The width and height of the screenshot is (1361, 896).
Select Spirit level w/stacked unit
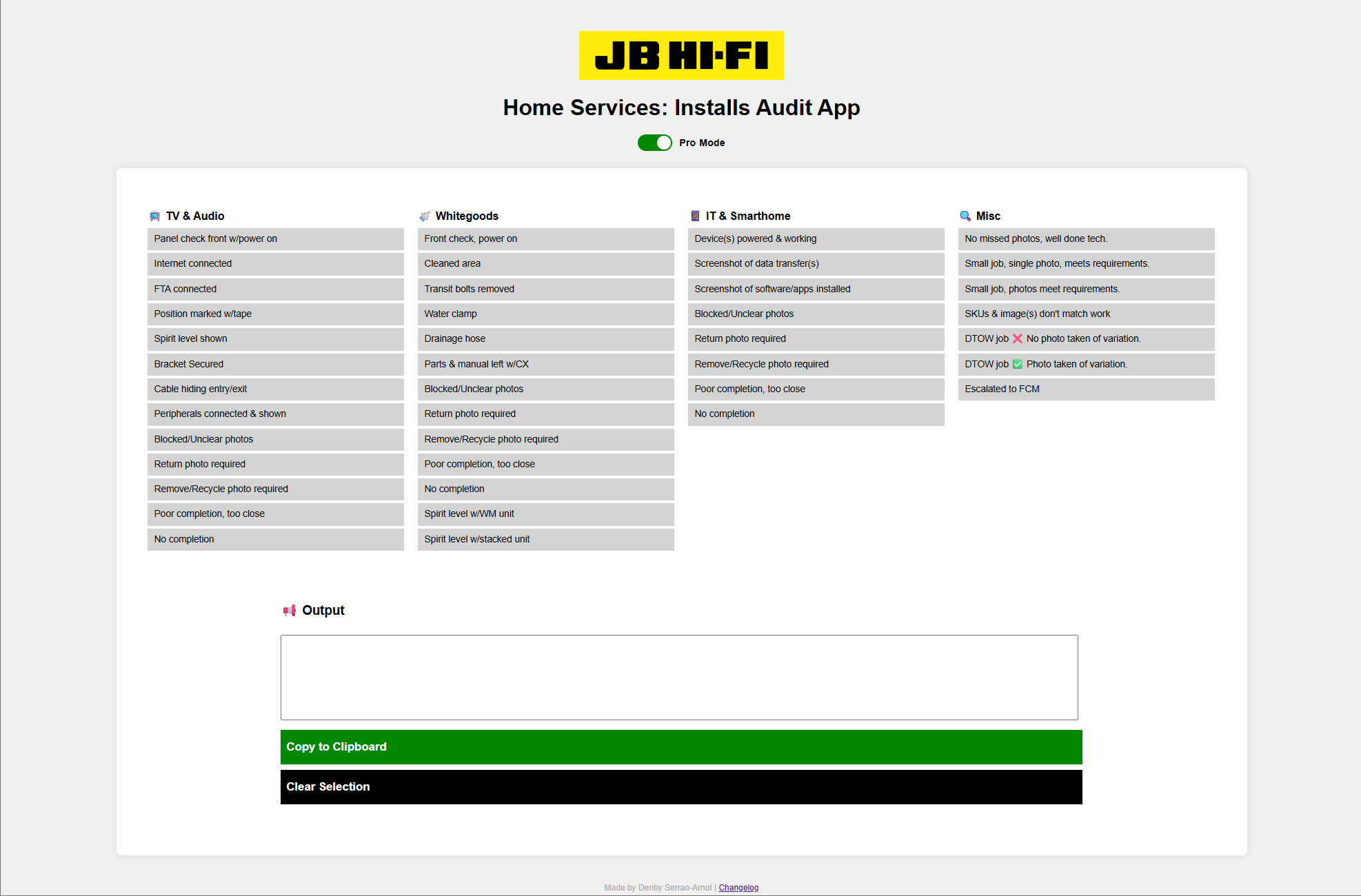tap(546, 540)
